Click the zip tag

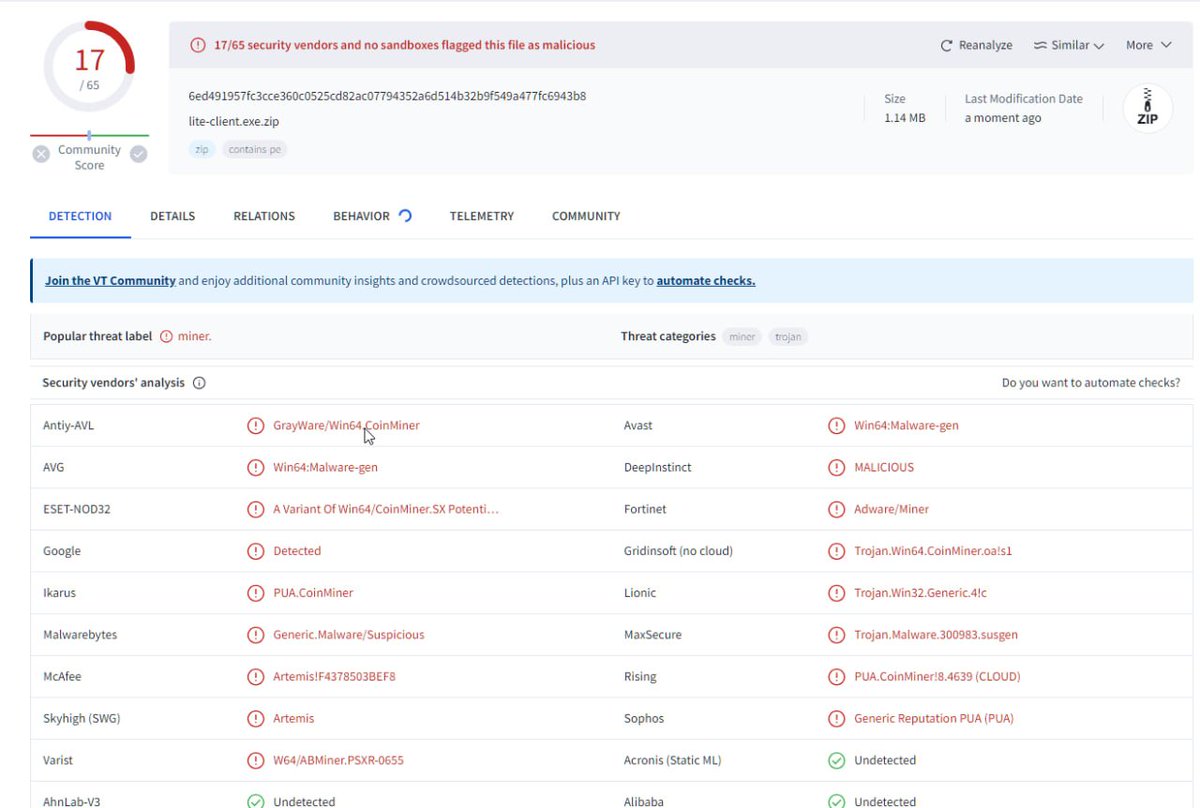(201, 150)
